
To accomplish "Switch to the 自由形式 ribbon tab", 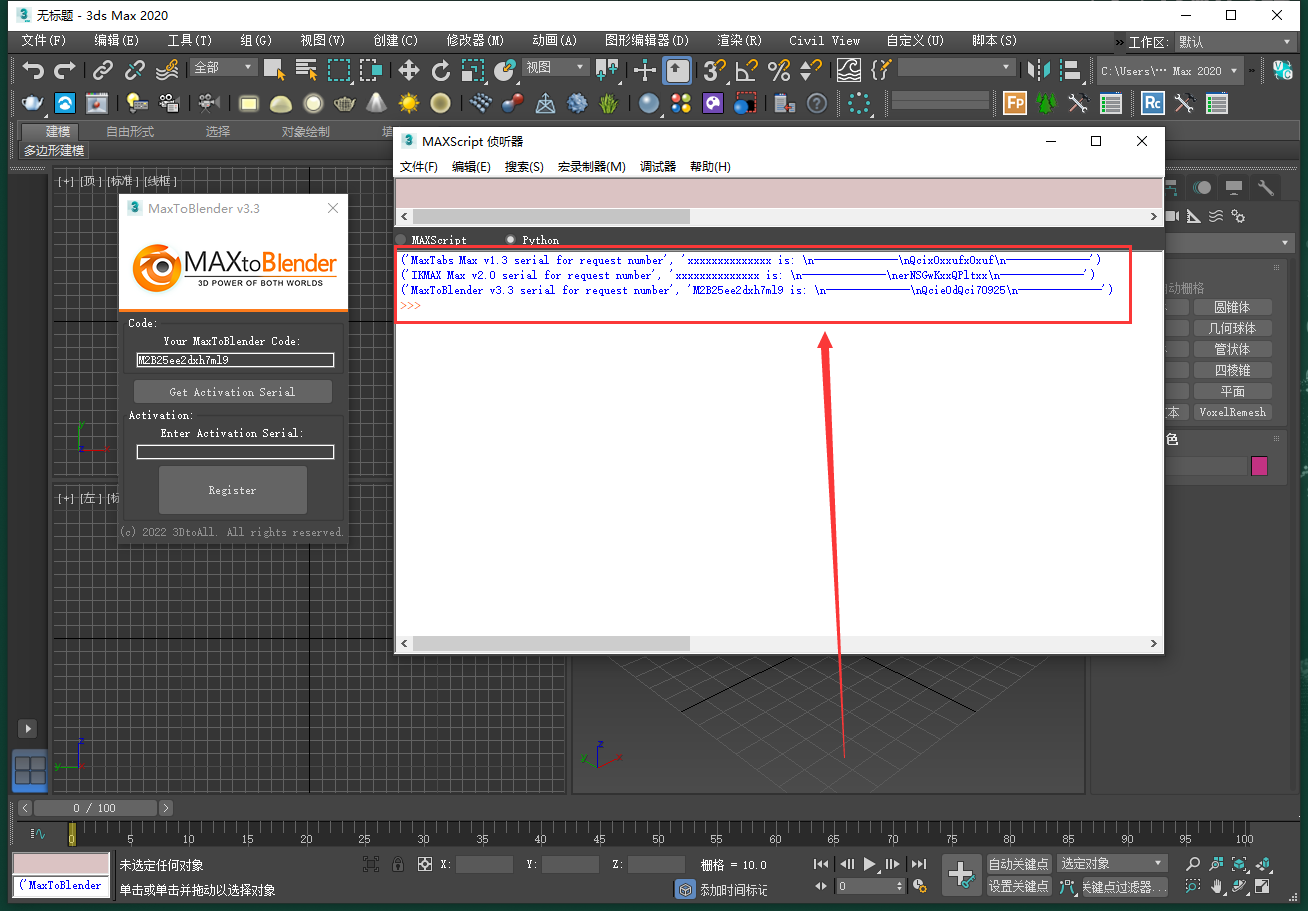I will 130,132.
